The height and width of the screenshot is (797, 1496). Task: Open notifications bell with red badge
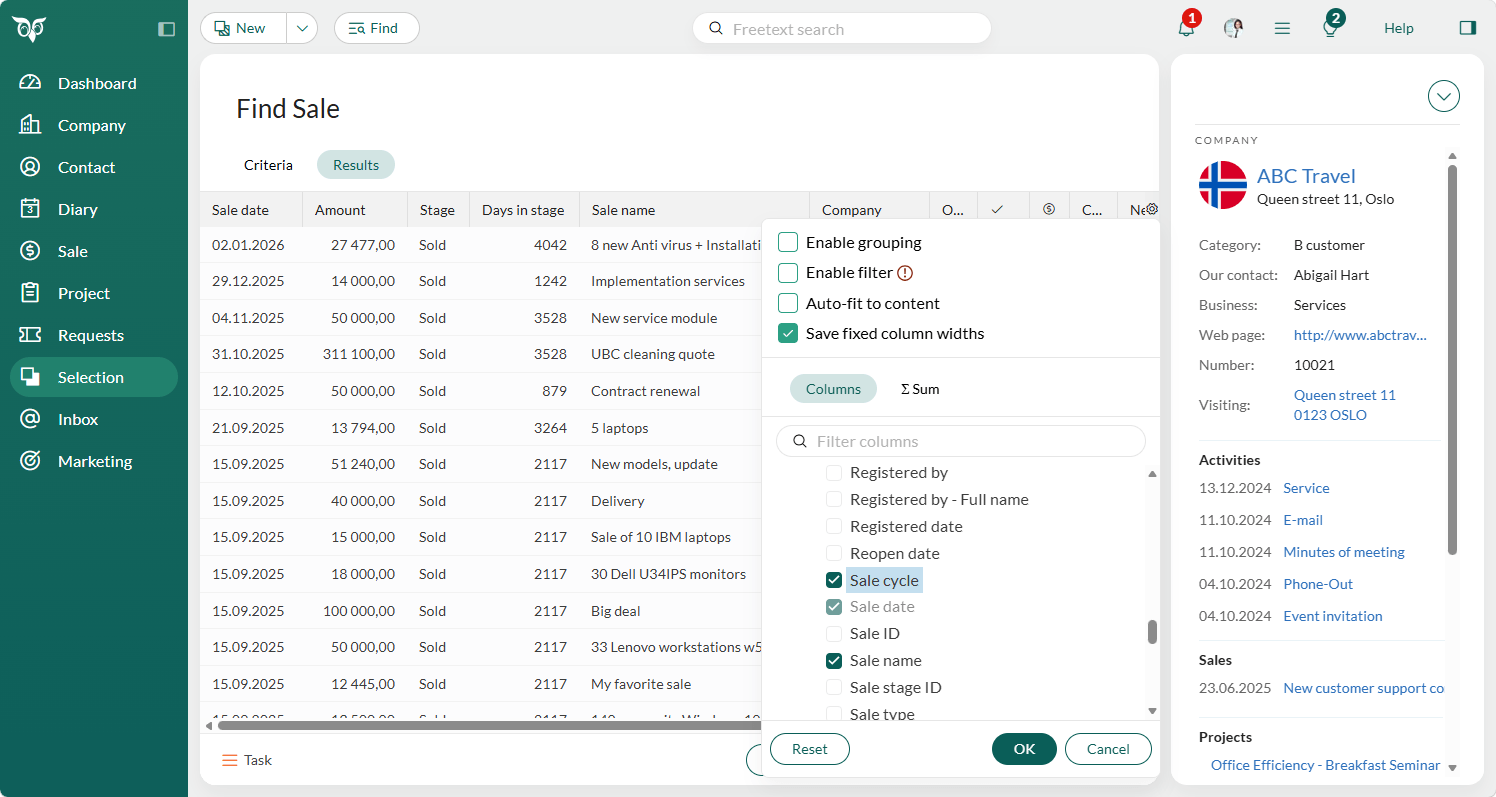click(1186, 28)
